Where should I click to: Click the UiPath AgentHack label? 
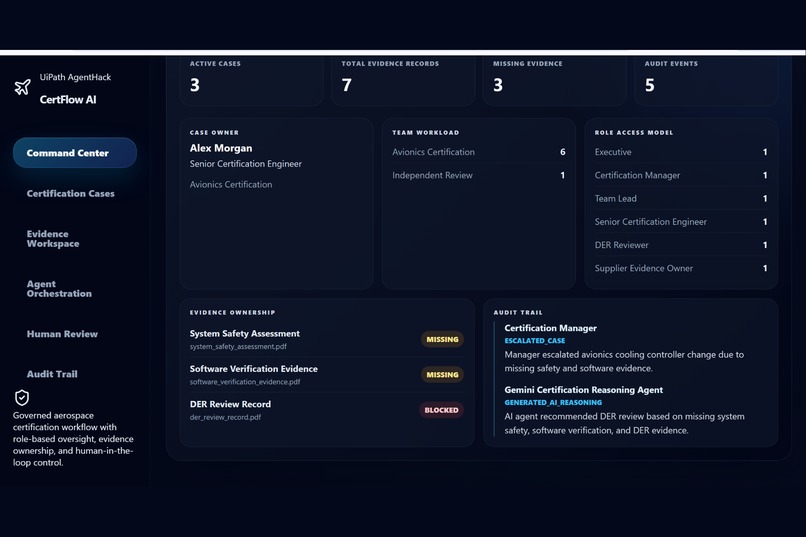(x=75, y=77)
